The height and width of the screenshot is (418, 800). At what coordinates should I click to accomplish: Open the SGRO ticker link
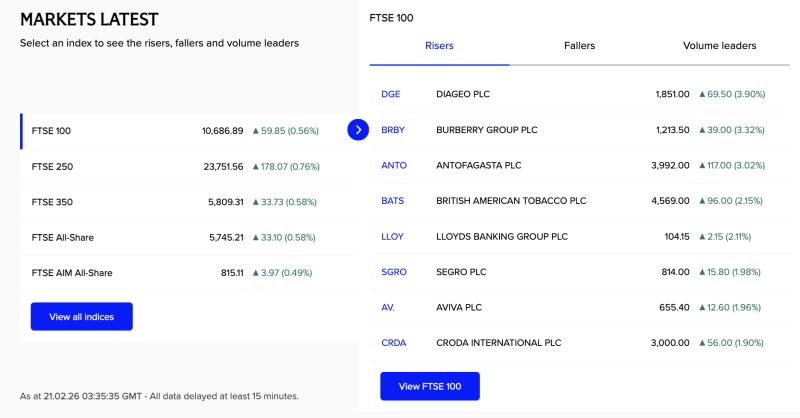coord(394,272)
